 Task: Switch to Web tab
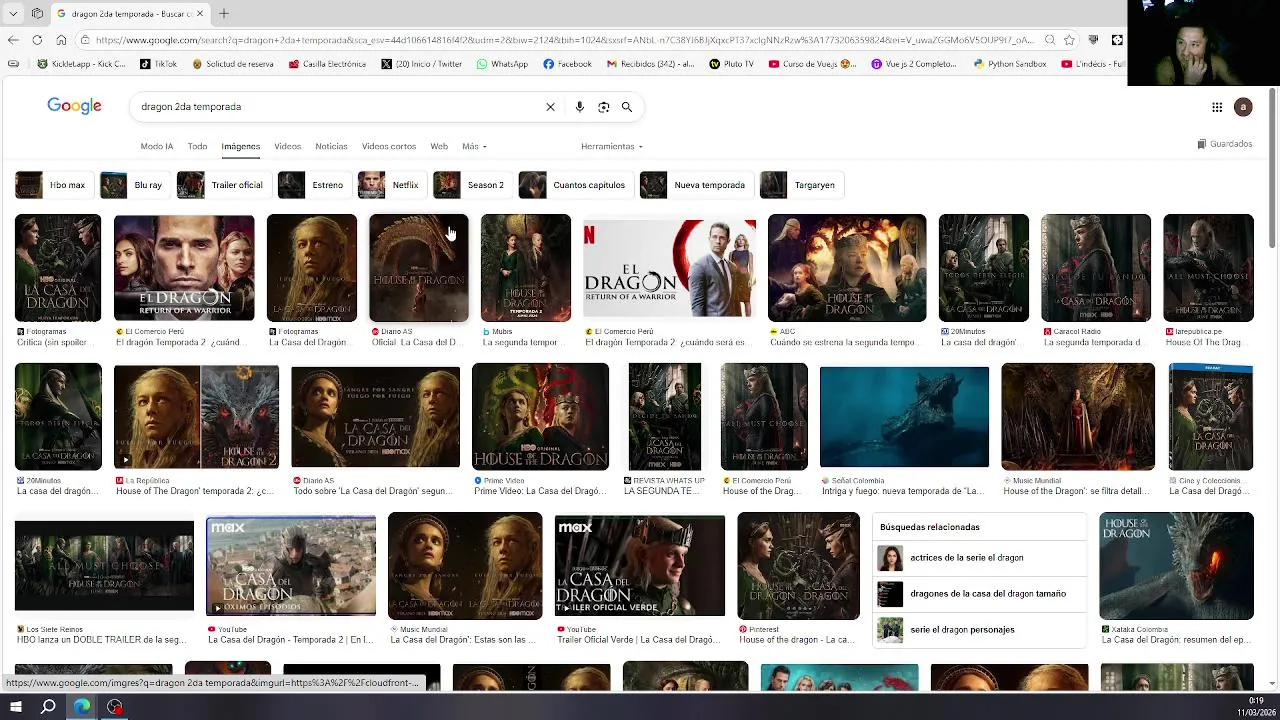click(439, 146)
